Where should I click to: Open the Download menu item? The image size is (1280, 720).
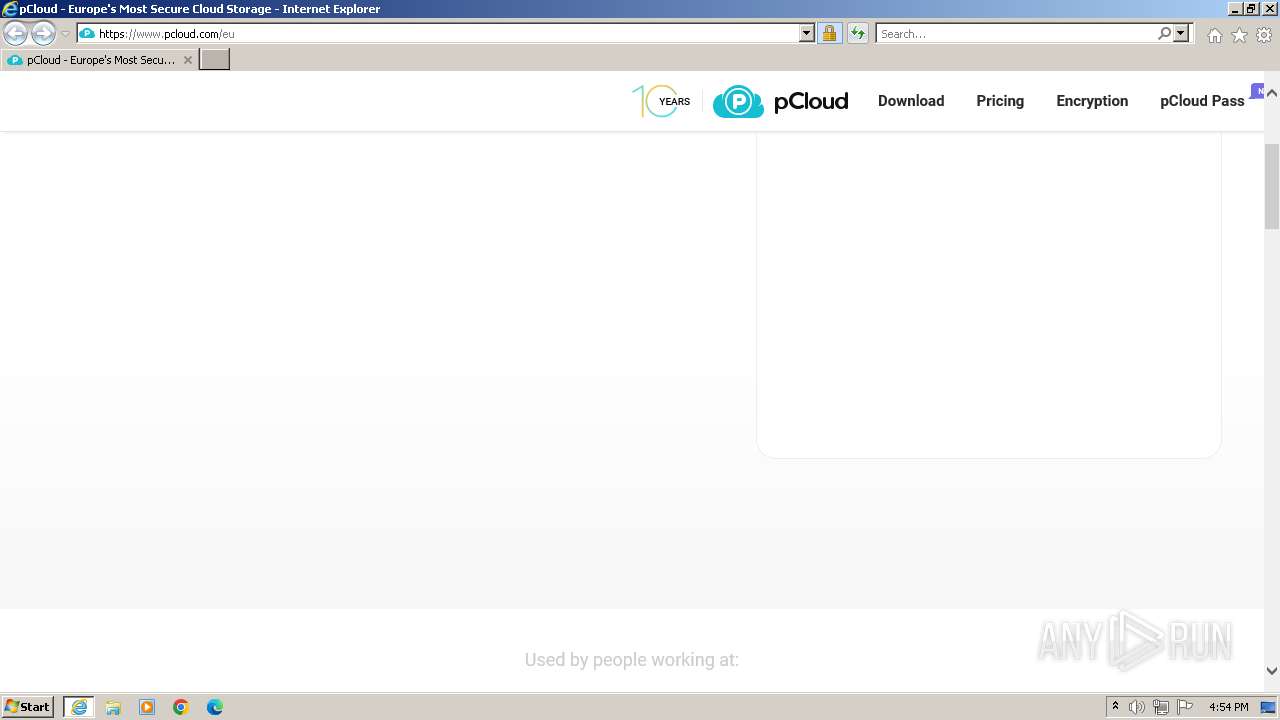[x=911, y=101]
